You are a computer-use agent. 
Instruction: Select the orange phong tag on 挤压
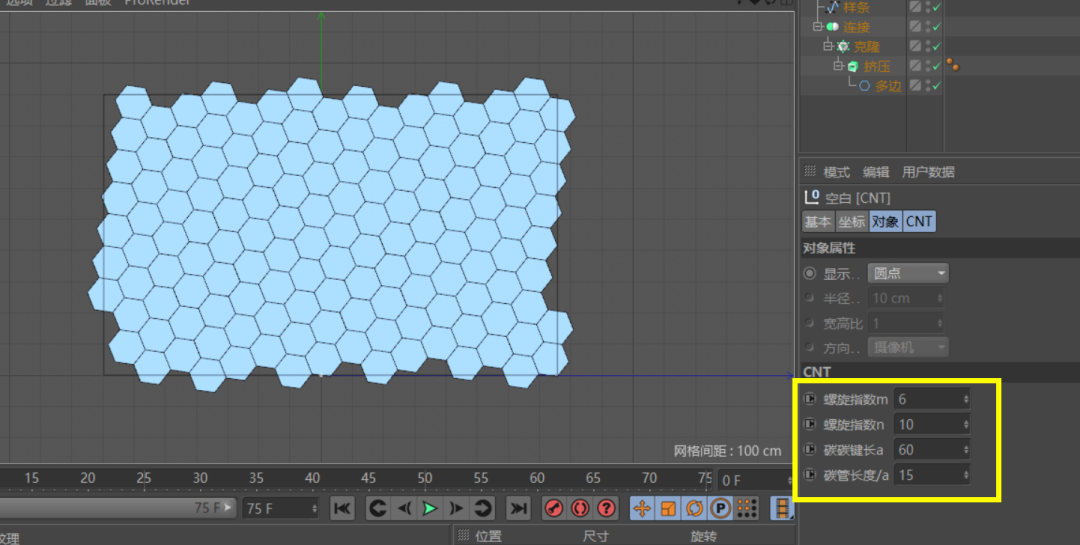(953, 65)
